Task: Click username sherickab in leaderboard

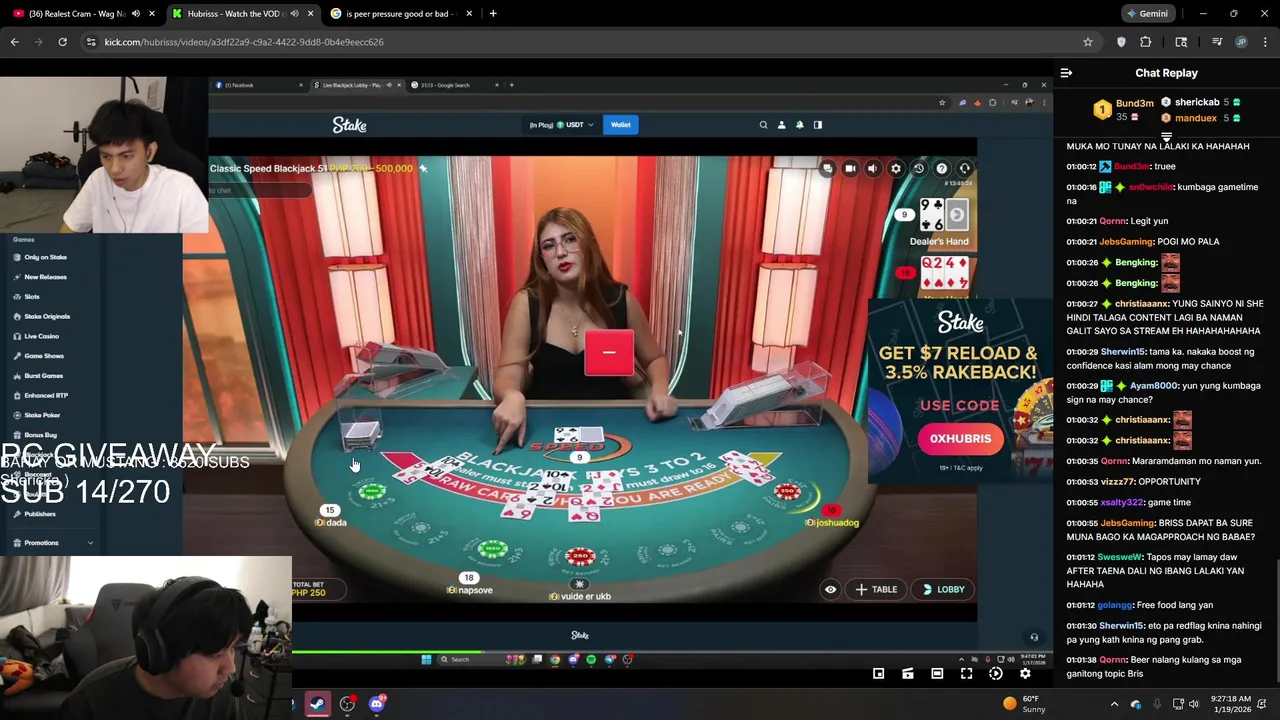Action: [1197, 102]
